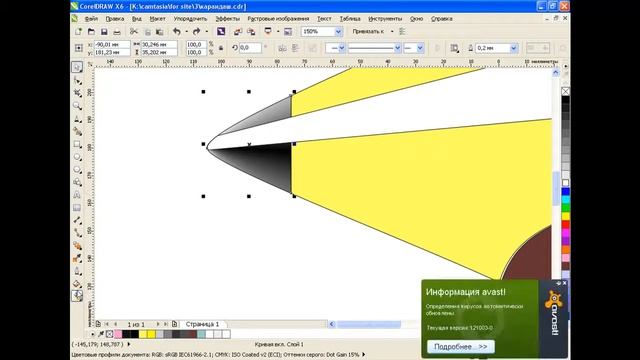This screenshot has height=360, width=640.
Task: Create a new document
Action: pos(78,31)
